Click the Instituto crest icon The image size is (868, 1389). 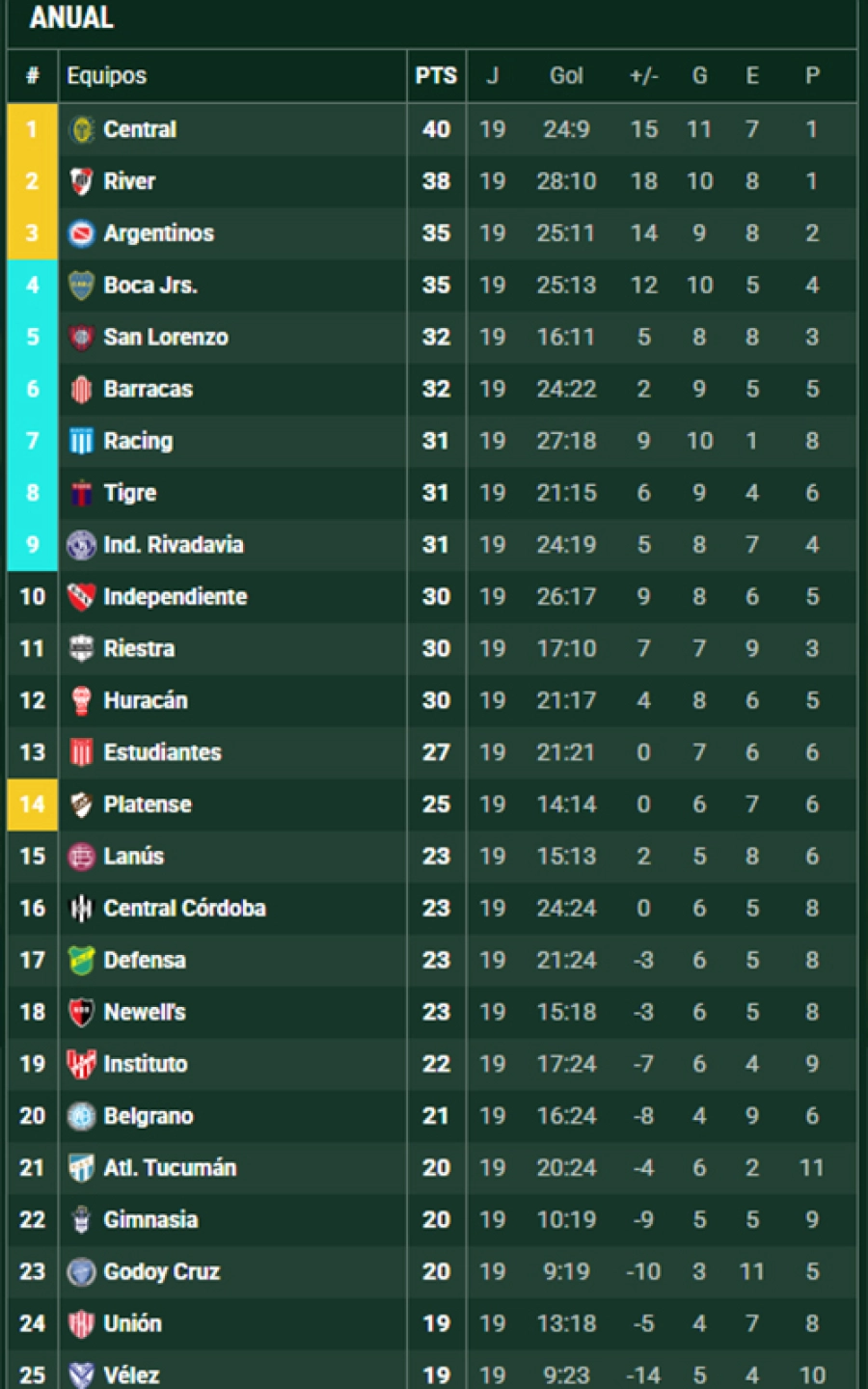81,1064
